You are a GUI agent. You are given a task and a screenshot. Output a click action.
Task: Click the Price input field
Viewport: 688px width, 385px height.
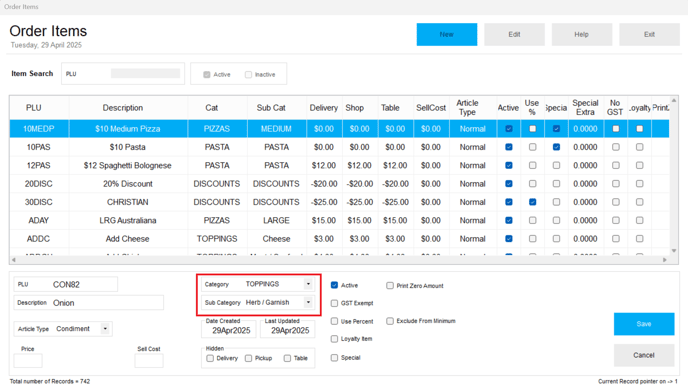point(28,361)
